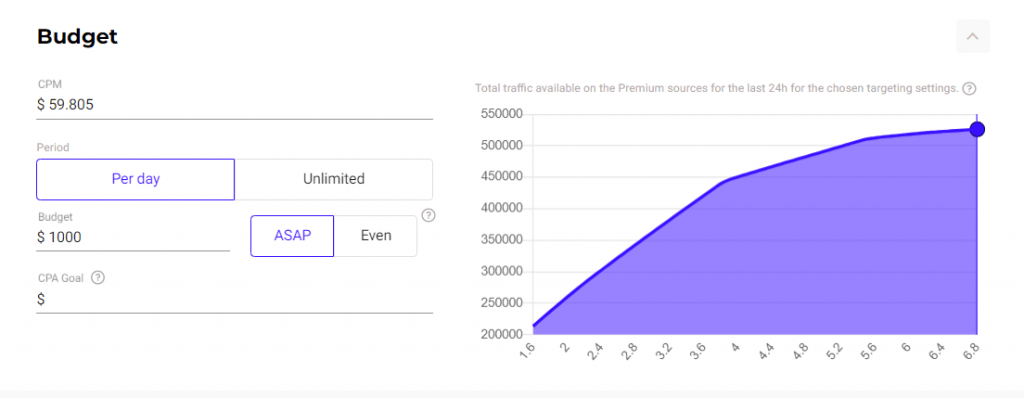Viewport: 1024px width, 398px height.
Task: Choose ASAP budget distribution
Action: (x=292, y=236)
